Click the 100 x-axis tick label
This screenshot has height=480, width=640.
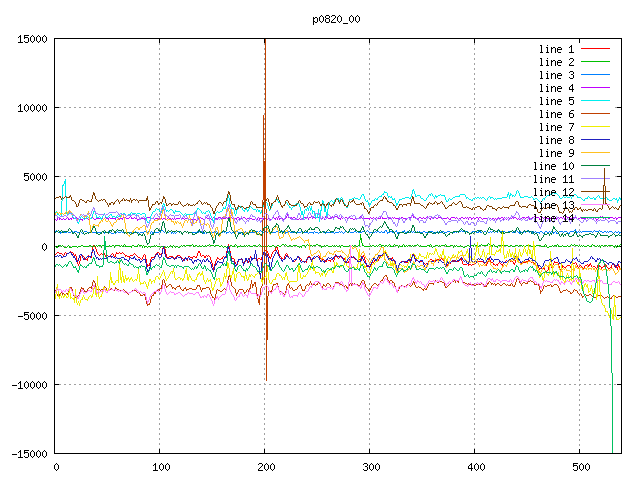[160, 467]
